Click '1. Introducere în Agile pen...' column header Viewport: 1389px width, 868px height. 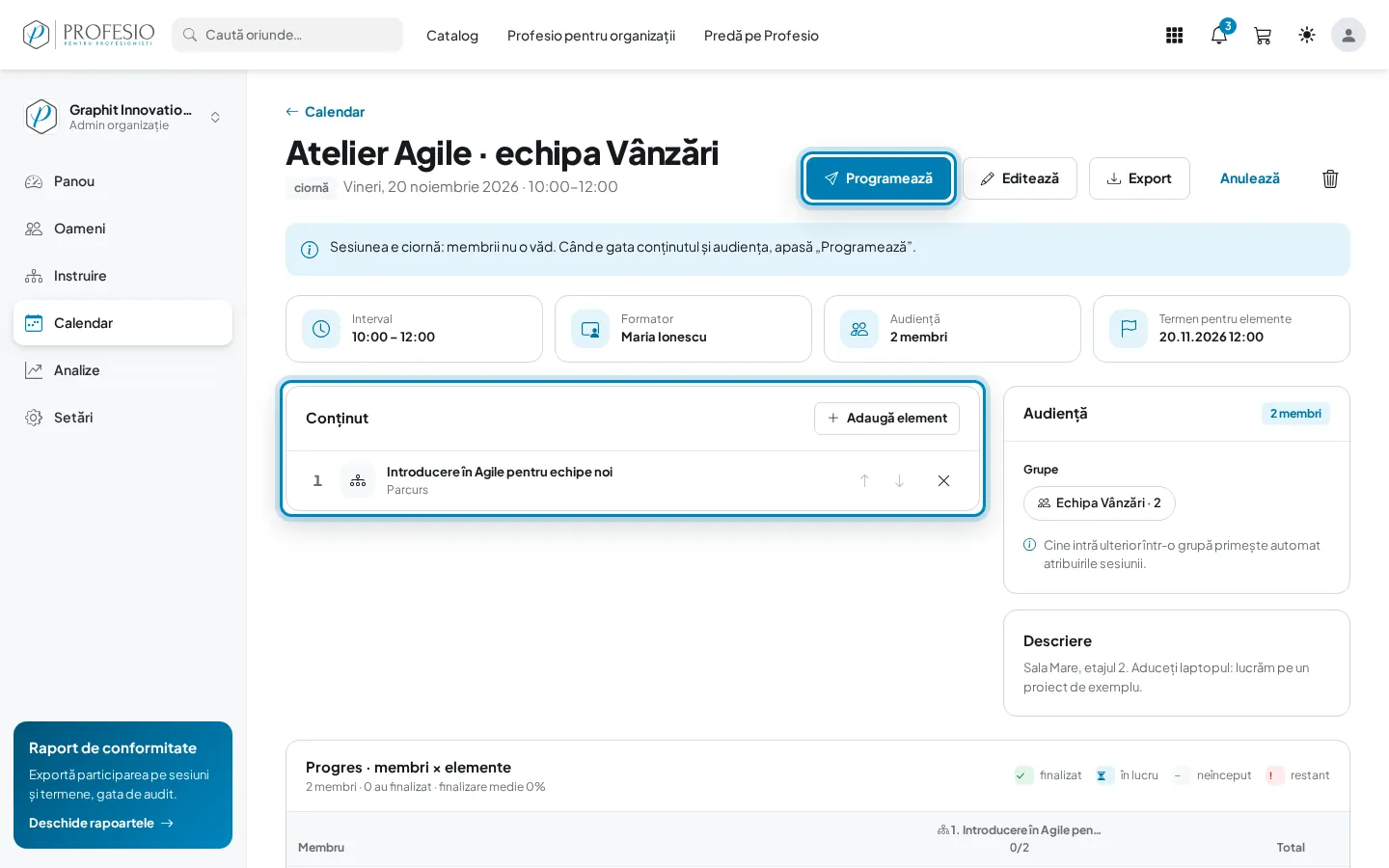(x=1020, y=830)
